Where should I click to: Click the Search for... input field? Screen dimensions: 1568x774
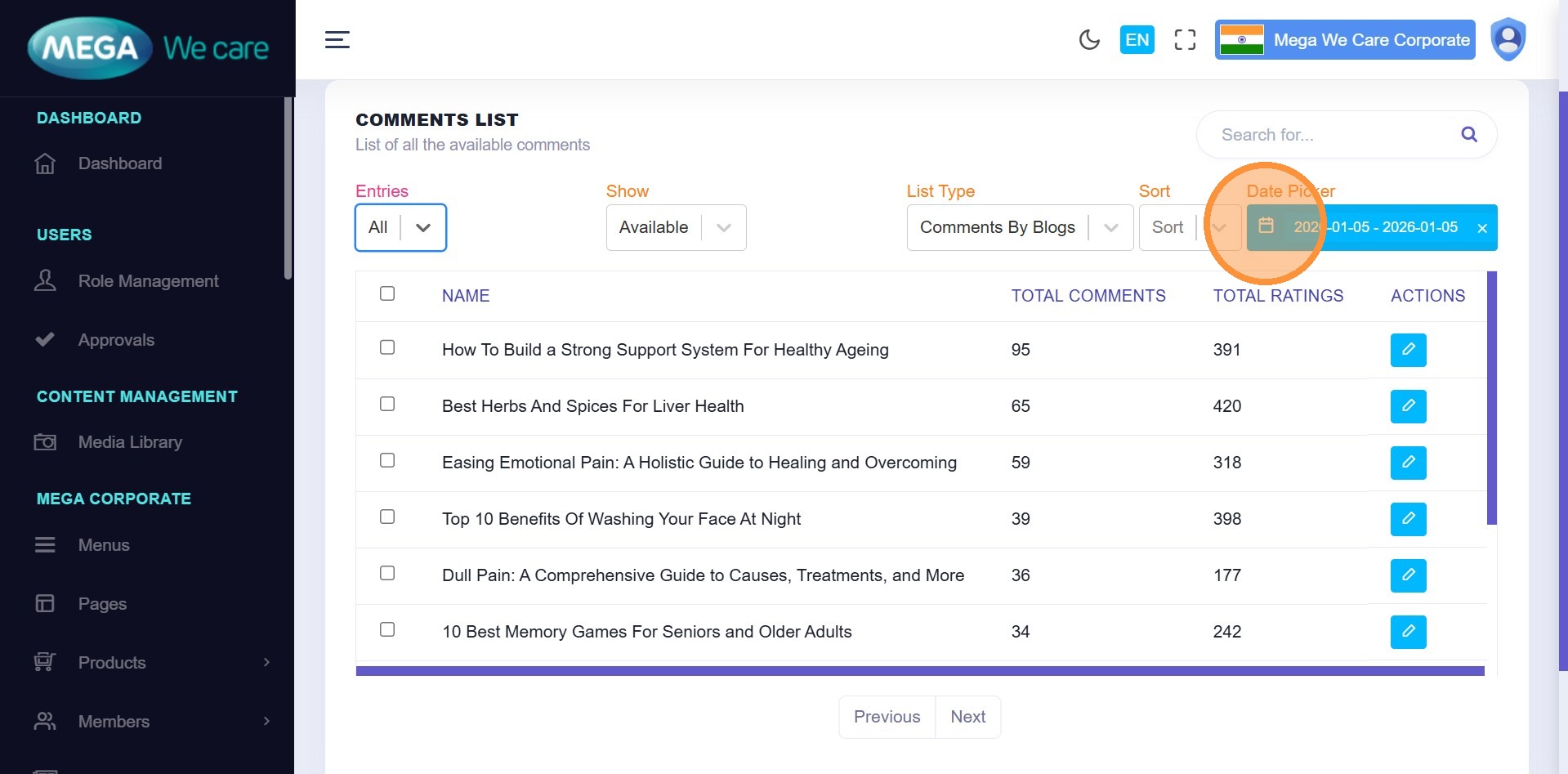pyautogui.click(x=1332, y=135)
